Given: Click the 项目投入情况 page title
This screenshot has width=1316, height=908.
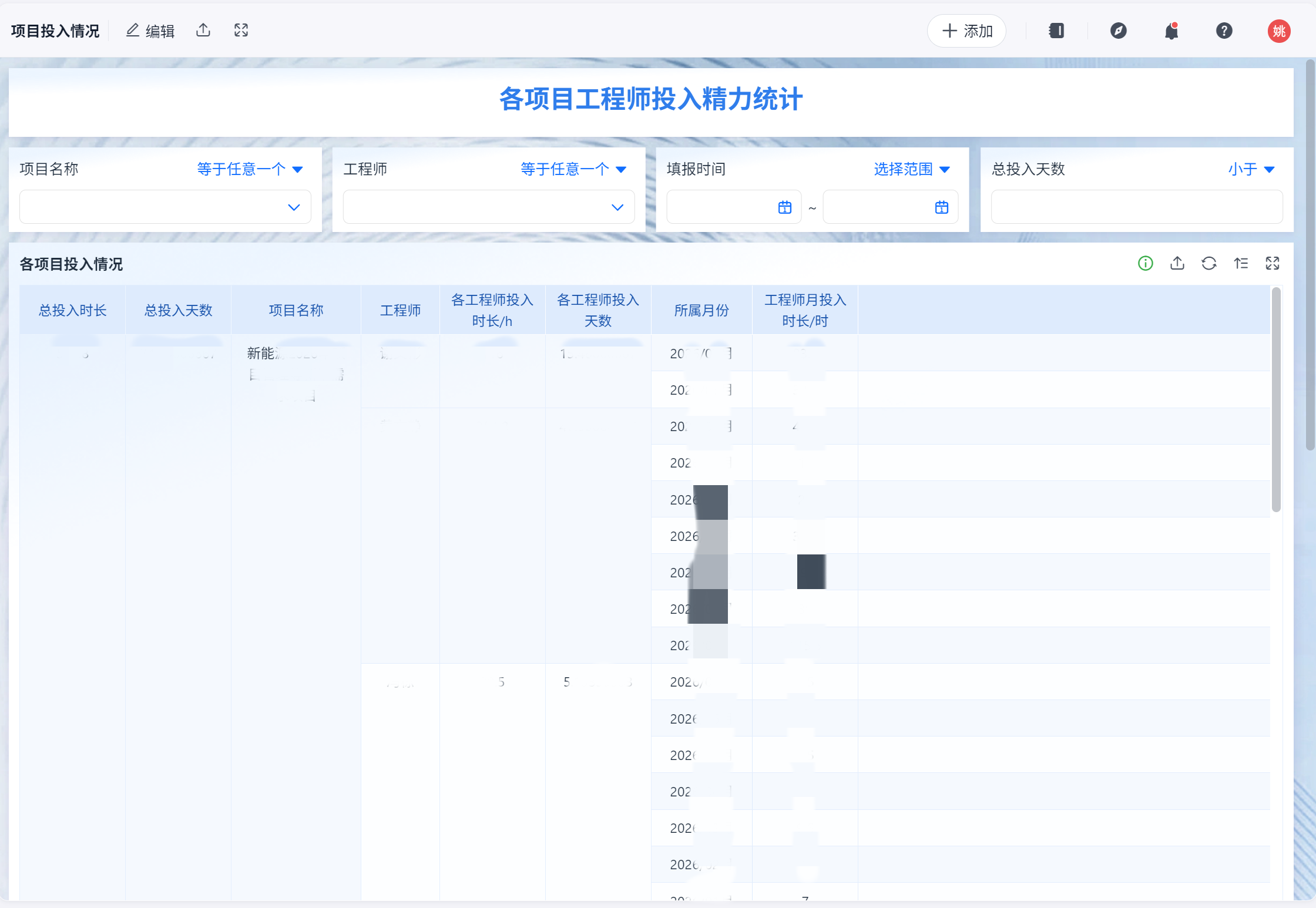Looking at the screenshot, I should click(x=55, y=31).
